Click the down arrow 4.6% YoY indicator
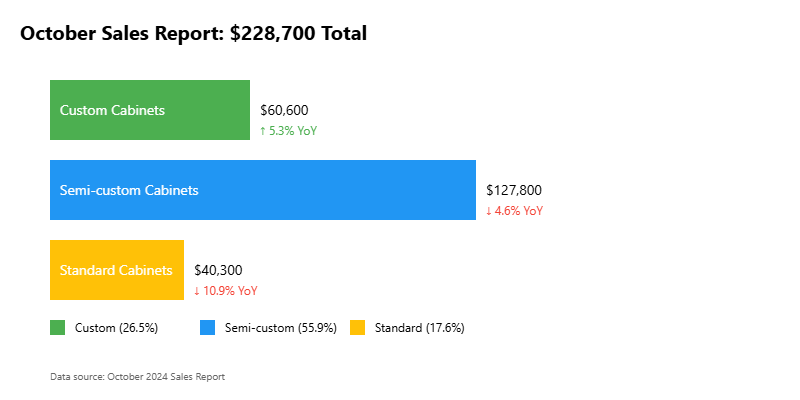Viewport: 800px width, 400px height. tap(514, 211)
